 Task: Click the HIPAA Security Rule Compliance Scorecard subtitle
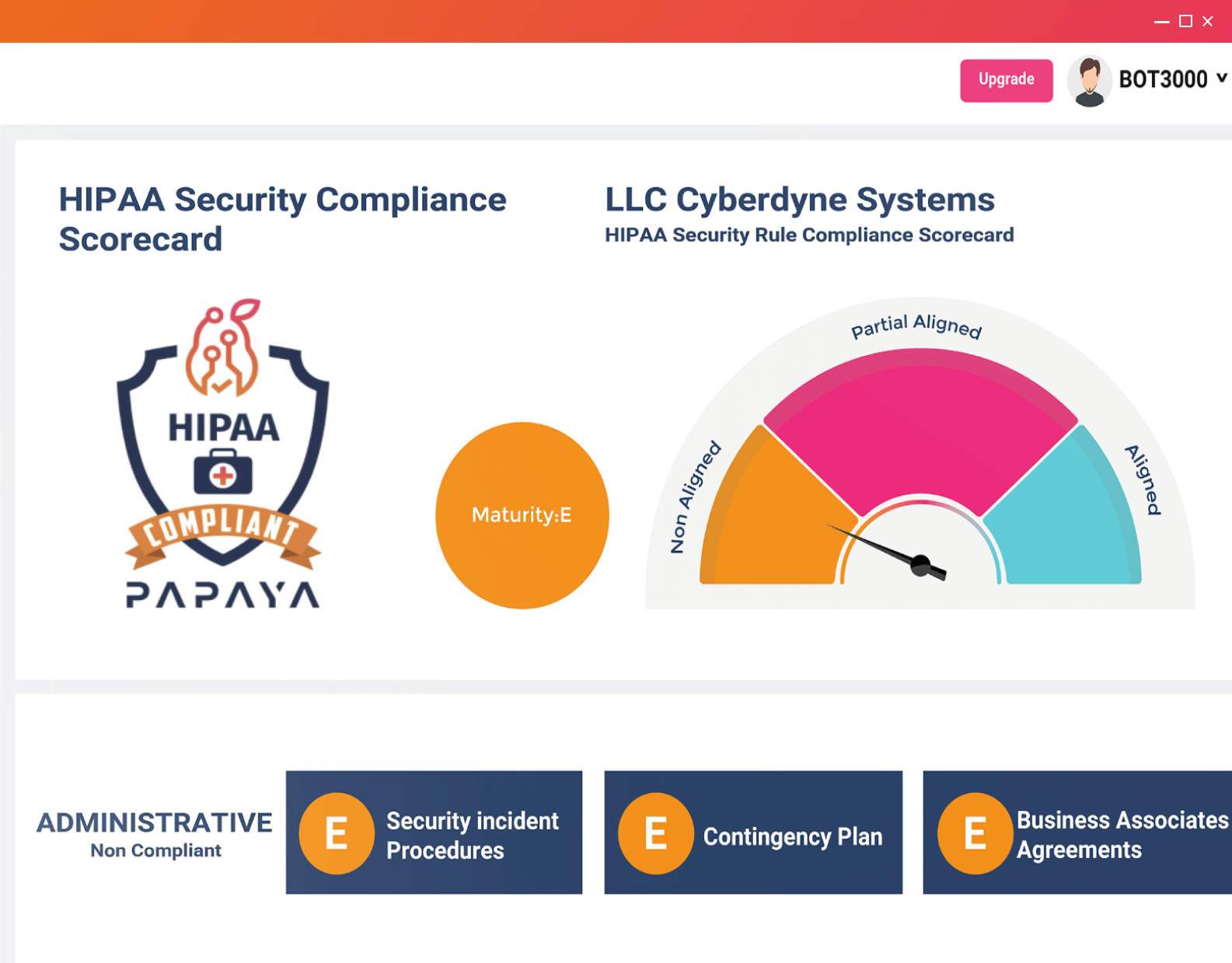click(x=809, y=236)
